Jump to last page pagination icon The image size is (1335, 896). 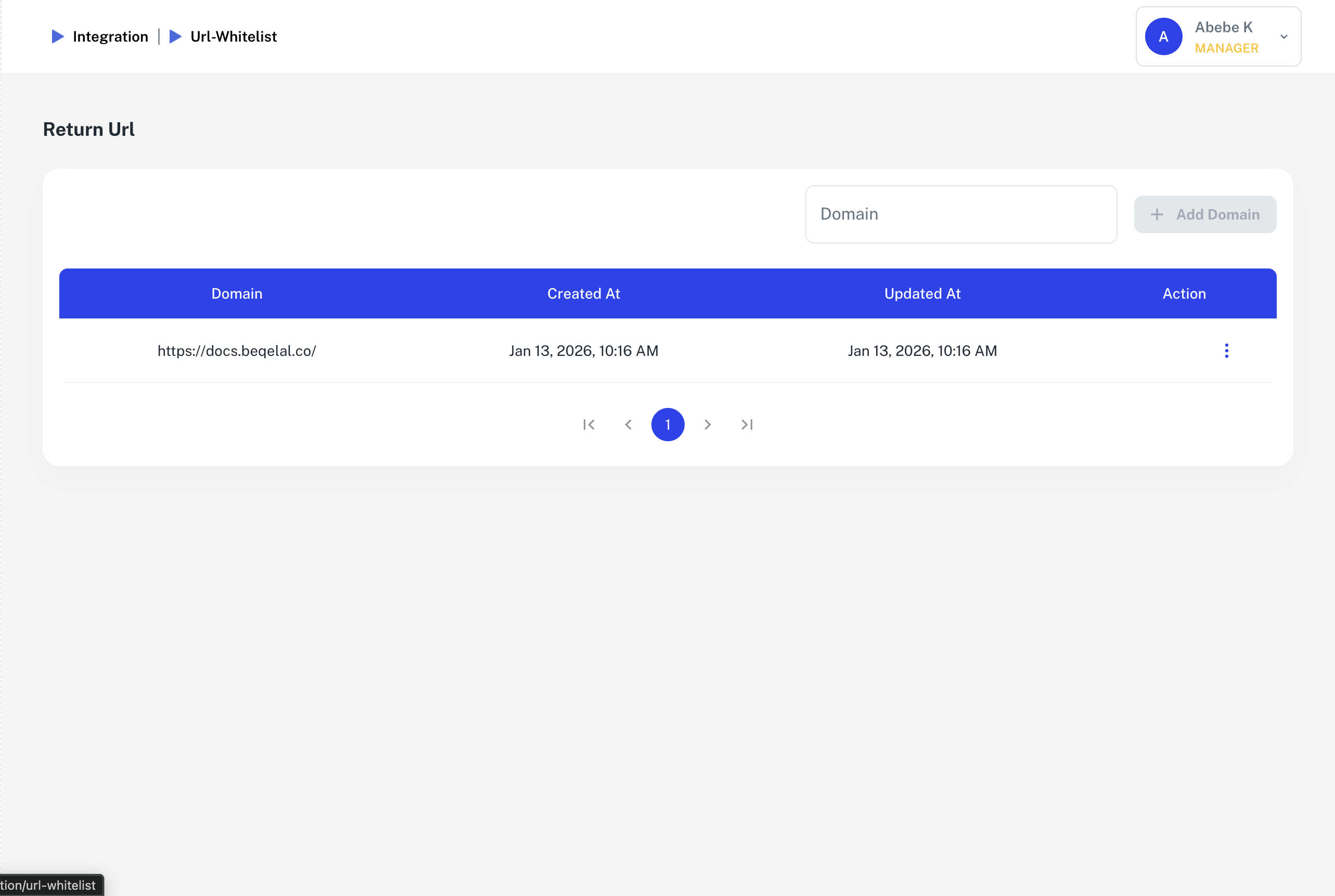(747, 425)
